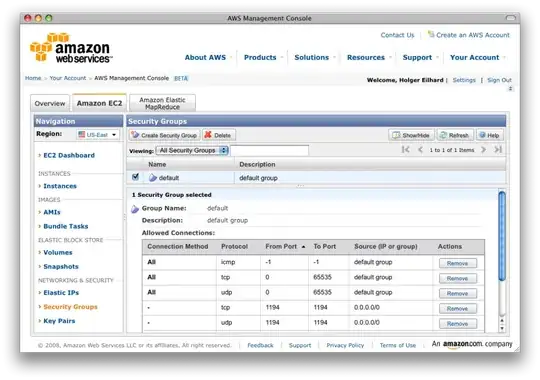
Task: Sort by Connection Method column header
Action: point(178,247)
